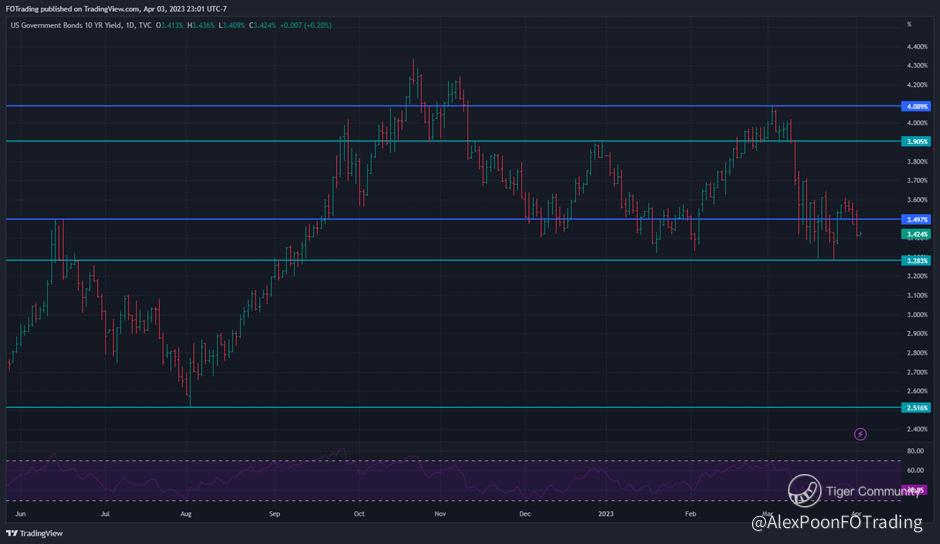Click the Nov label on time axis
This screenshot has height=544, width=940.
click(440, 514)
